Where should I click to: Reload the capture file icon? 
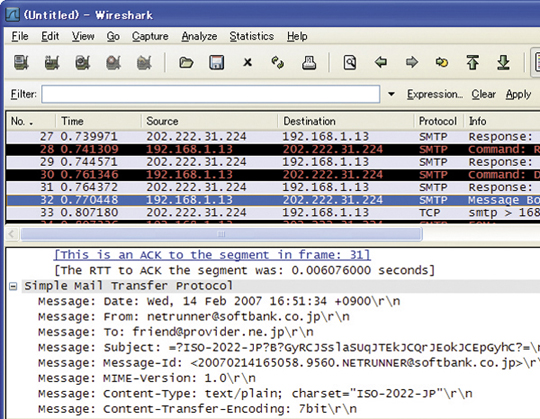point(278,63)
